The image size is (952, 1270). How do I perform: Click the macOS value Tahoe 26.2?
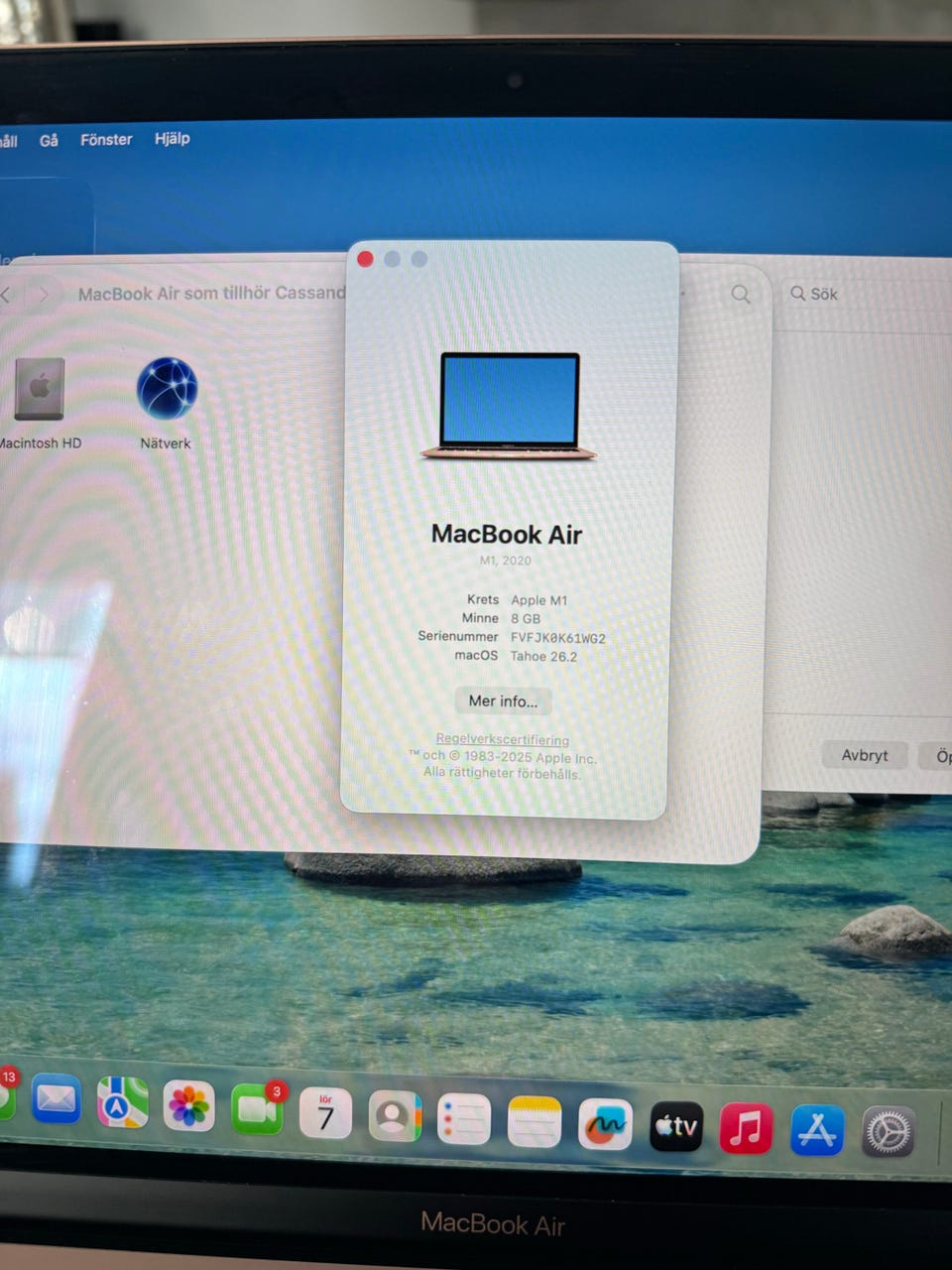[x=543, y=657]
